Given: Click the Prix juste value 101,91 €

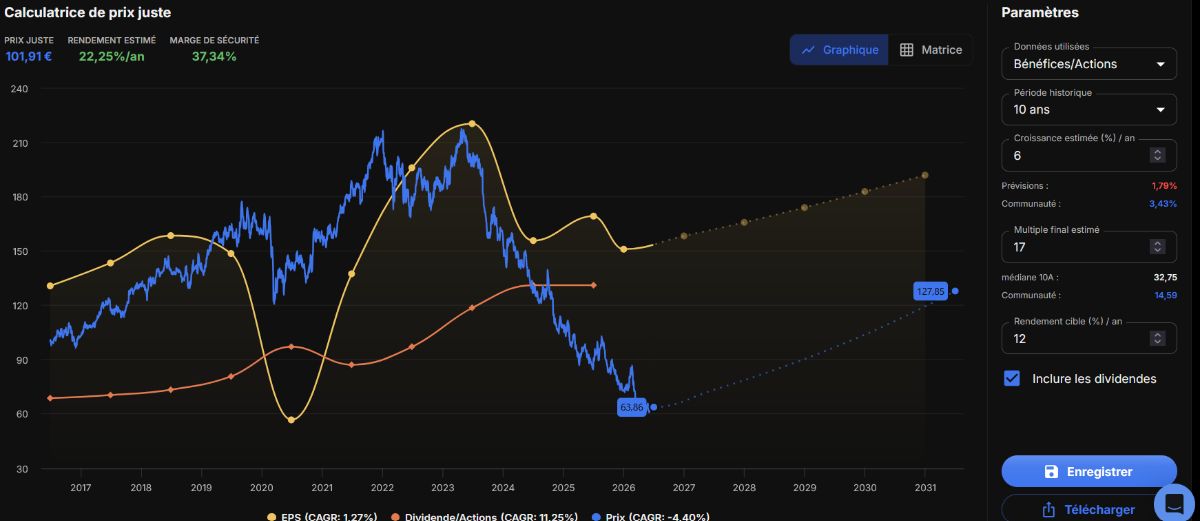Looking at the screenshot, I should pyautogui.click(x=29, y=56).
